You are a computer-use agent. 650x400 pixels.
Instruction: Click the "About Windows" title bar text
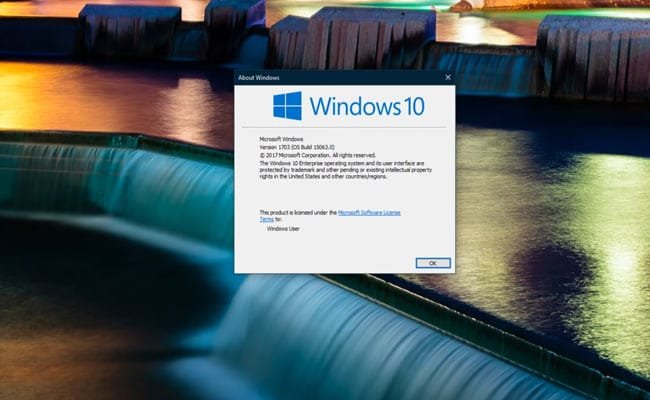[259, 78]
